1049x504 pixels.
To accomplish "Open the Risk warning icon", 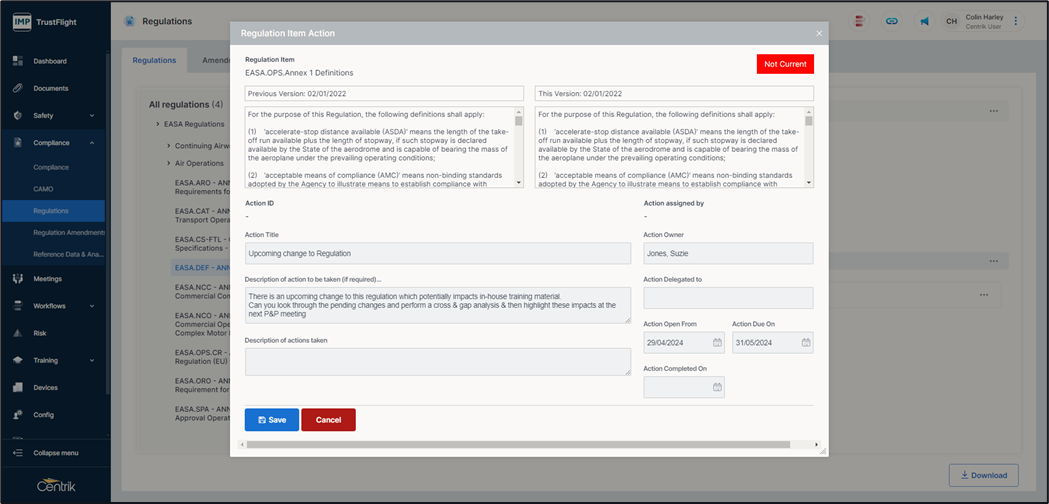I will [18, 333].
